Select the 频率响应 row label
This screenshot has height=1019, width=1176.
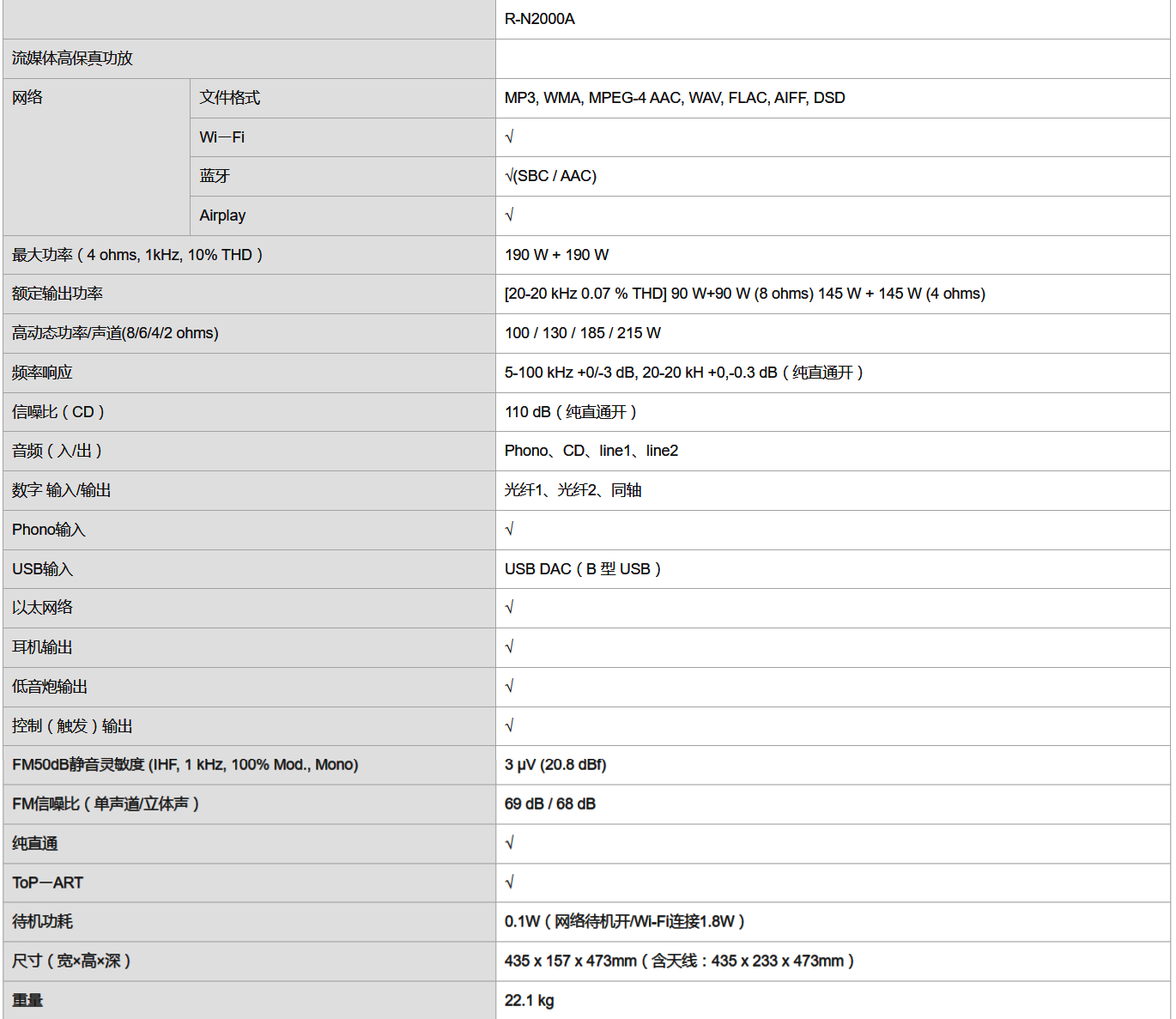coord(42,373)
